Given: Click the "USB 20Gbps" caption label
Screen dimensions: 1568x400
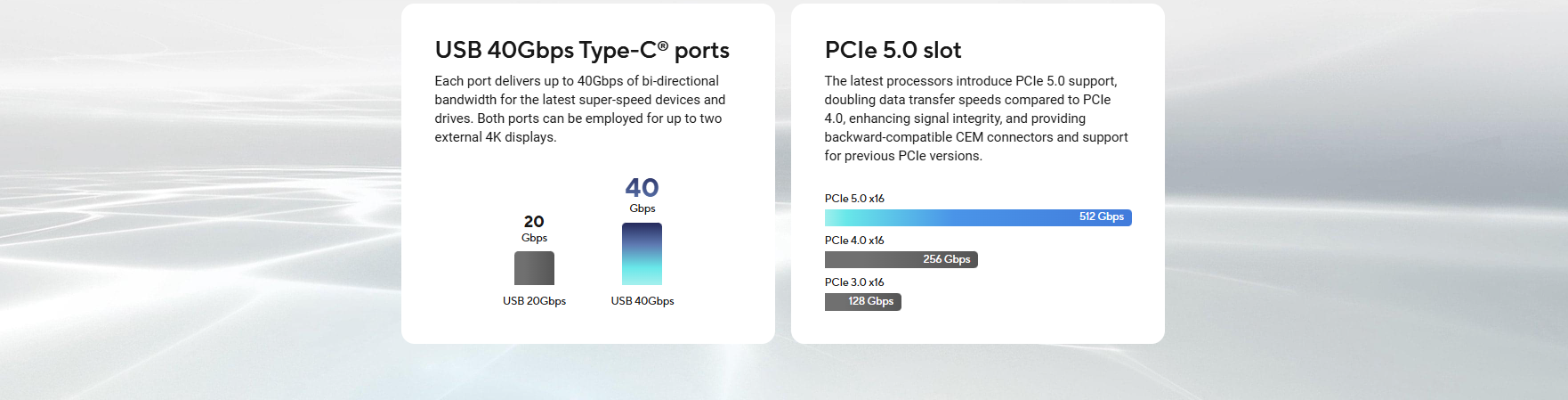Looking at the screenshot, I should 534,301.
